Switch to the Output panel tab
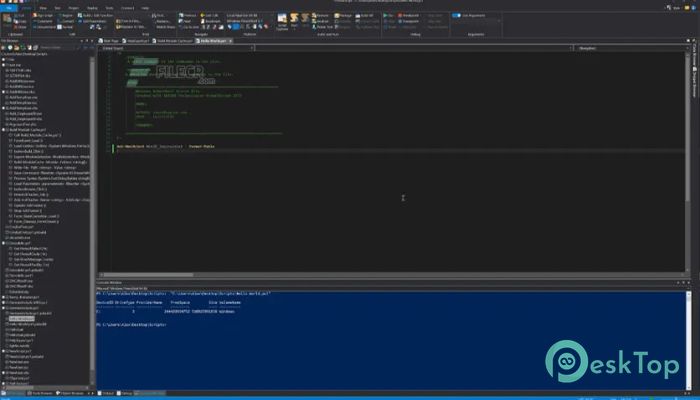Screen dimensions: 700x400 [x=106, y=393]
